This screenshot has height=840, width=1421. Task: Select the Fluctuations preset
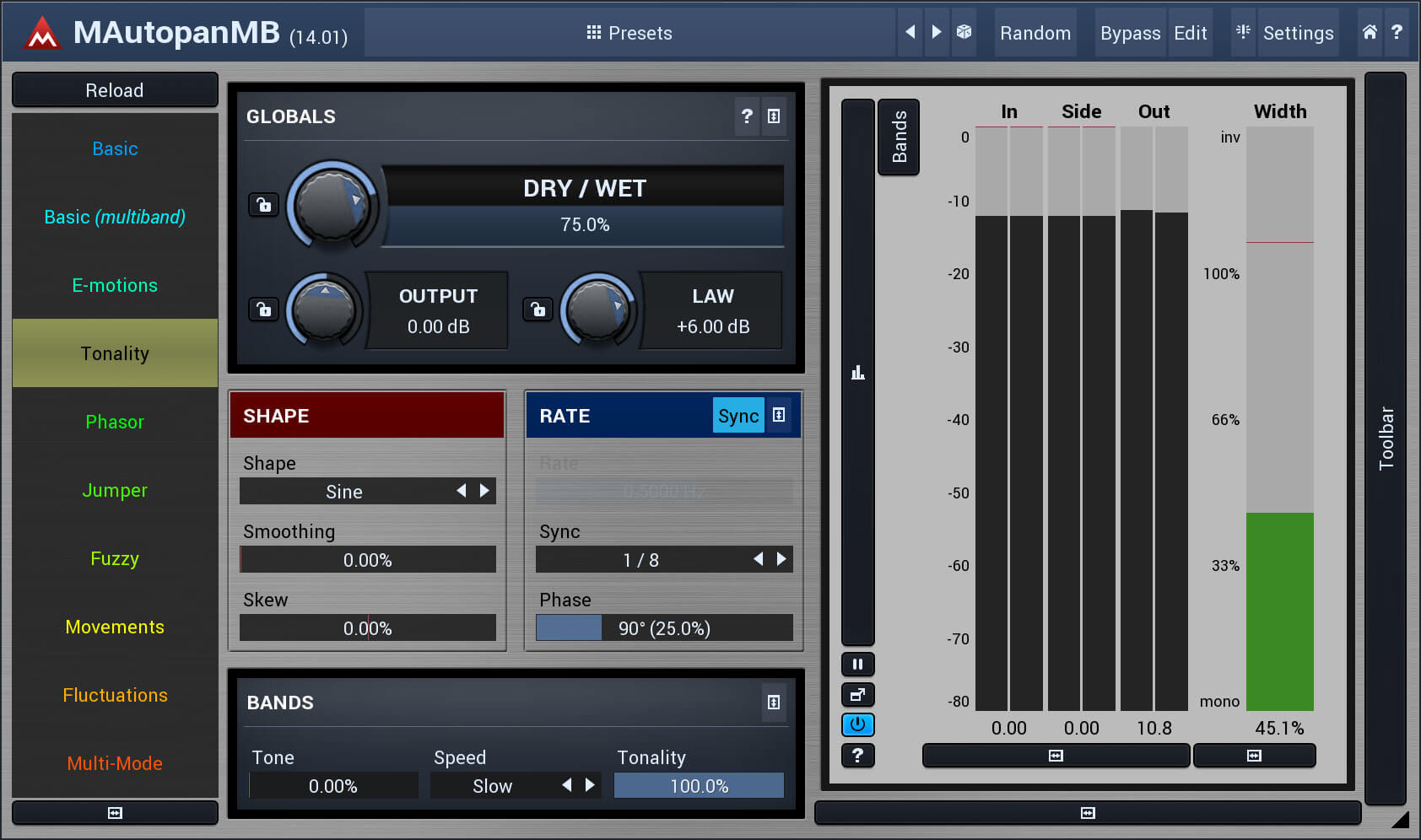pyautogui.click(x=115, y=695)
